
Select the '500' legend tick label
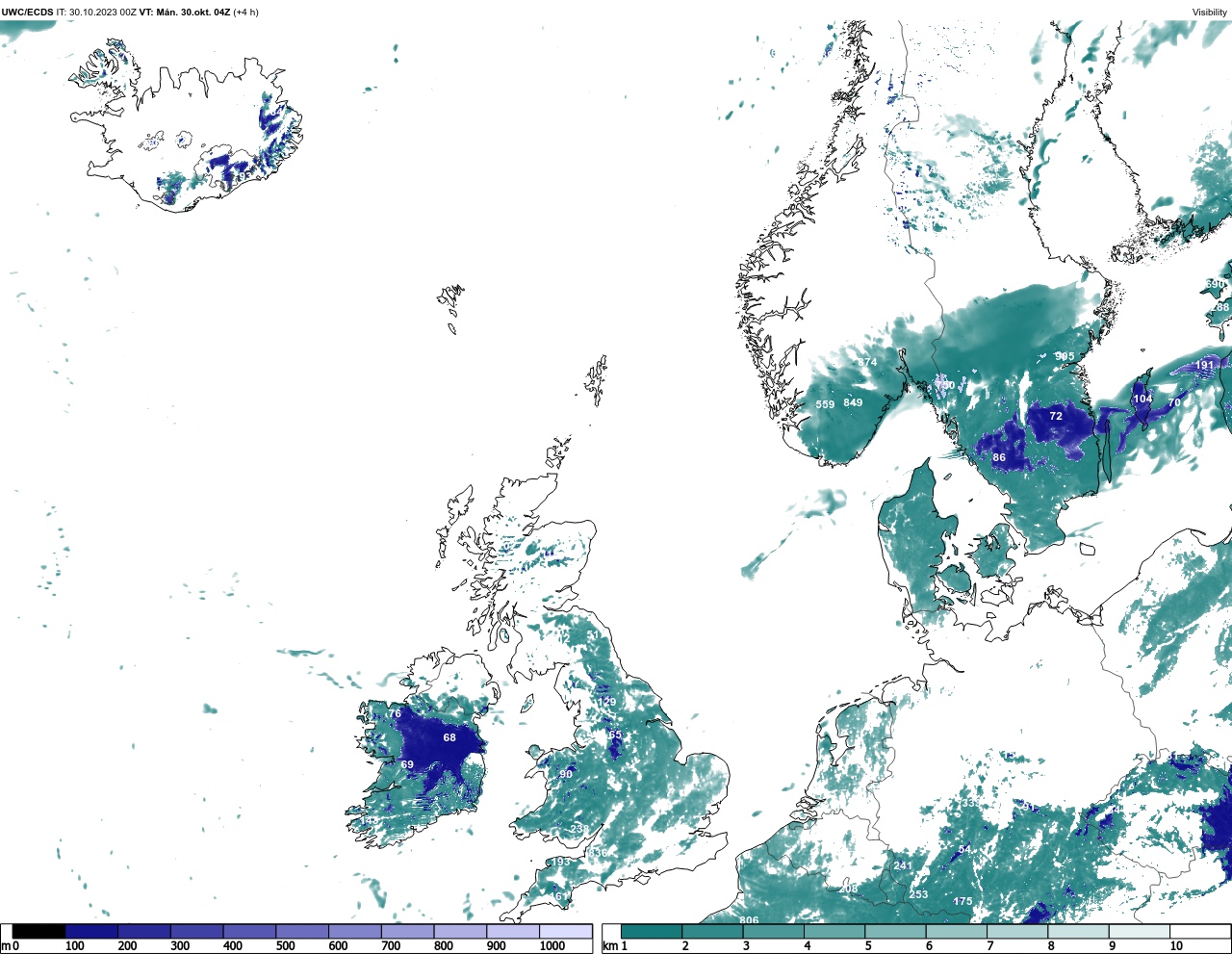point(285,946)
